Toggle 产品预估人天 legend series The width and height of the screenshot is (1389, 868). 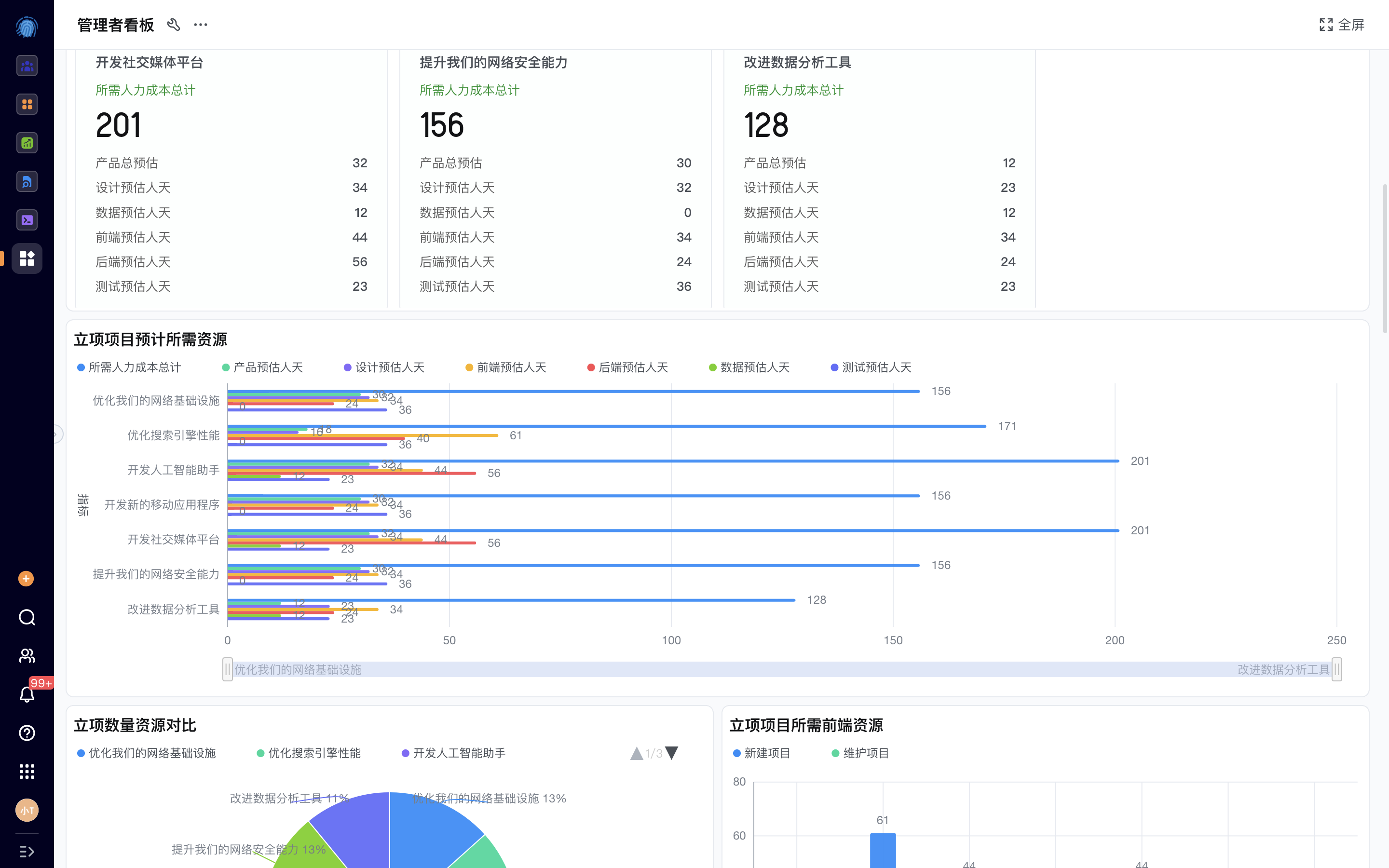pyautogui.click(x=262, y=367)
